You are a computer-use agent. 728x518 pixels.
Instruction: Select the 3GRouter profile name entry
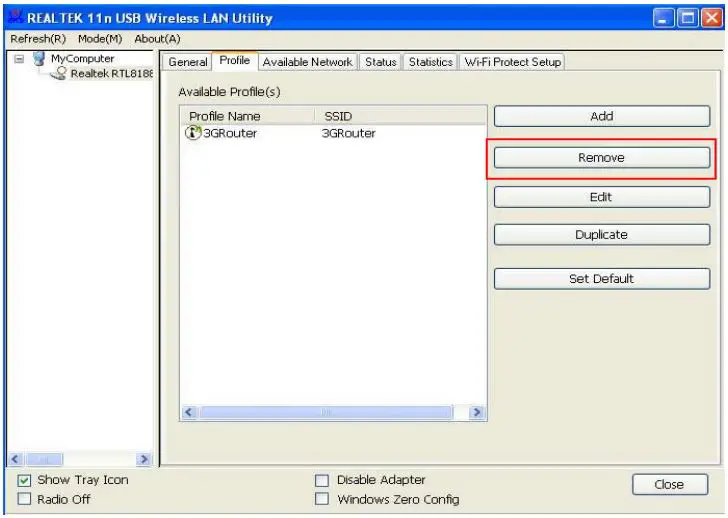pyautogui.click(x=230, y=133)
